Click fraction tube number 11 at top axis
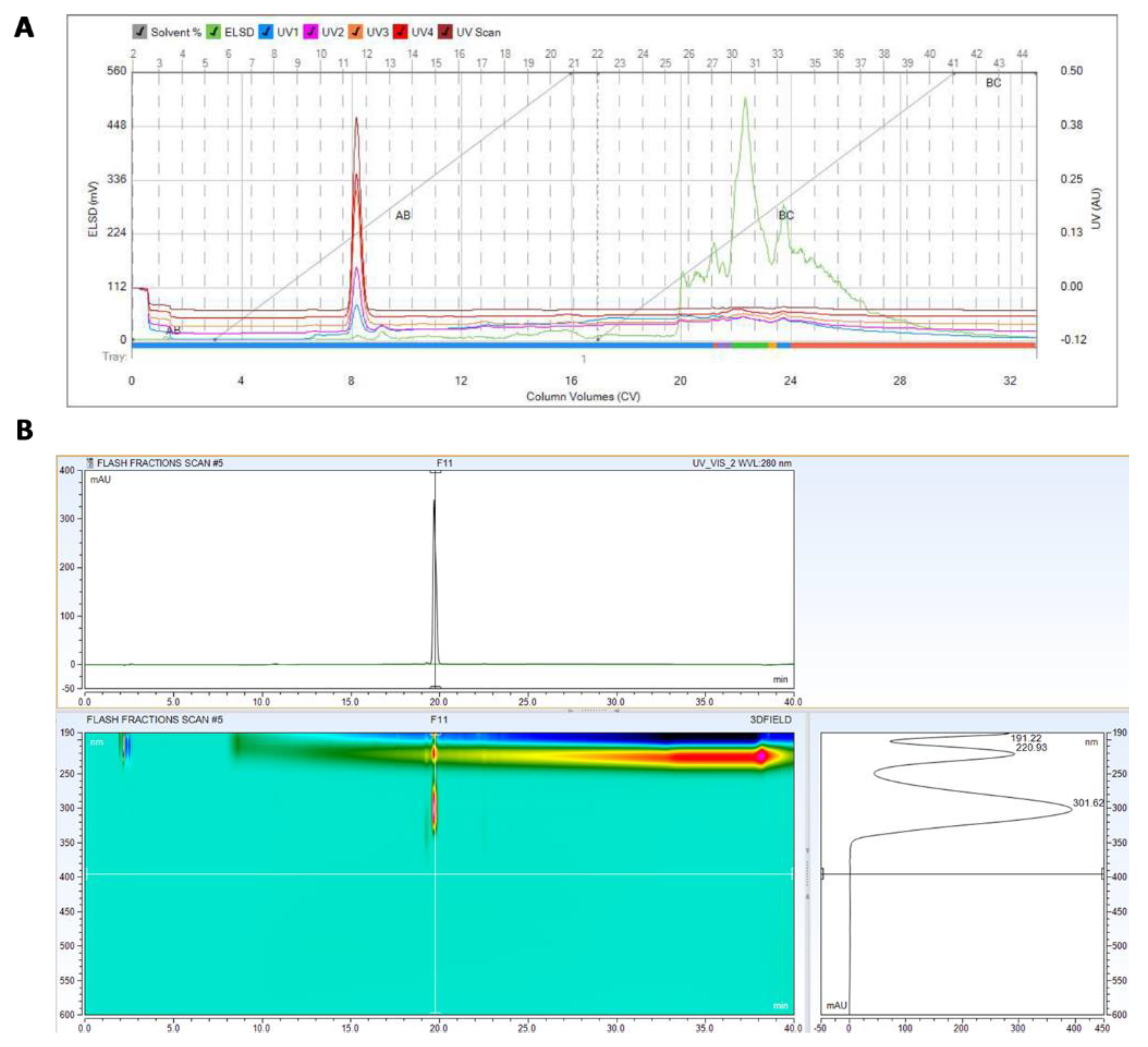1148x1047 pixels. click(343, 63)
